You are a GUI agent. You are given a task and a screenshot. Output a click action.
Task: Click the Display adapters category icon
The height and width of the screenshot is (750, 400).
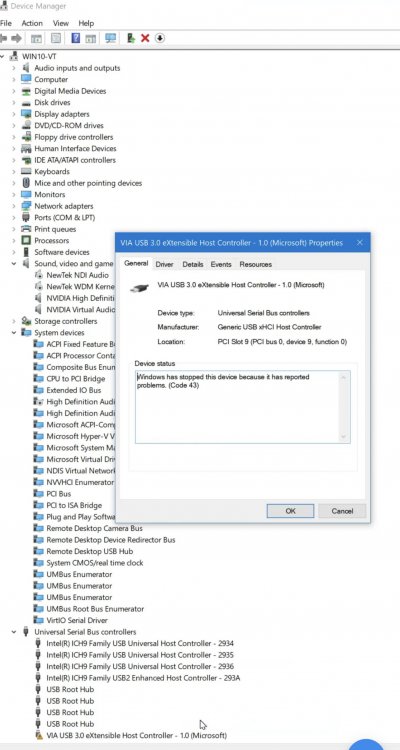(26, 114)
